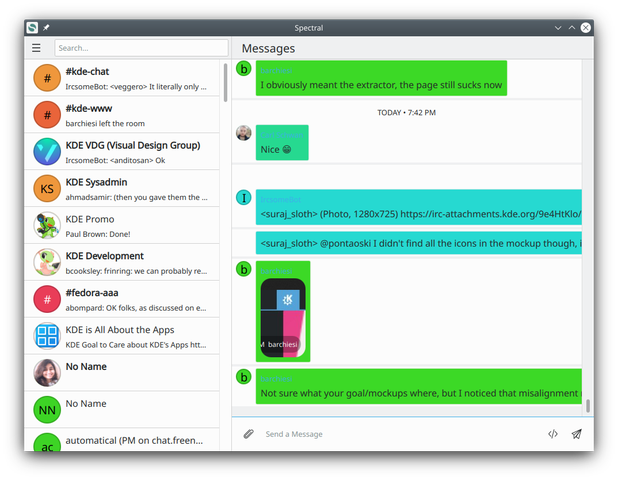
Task: Click the KDE VDG checkmark avatar
Action: tap(47, 152)
